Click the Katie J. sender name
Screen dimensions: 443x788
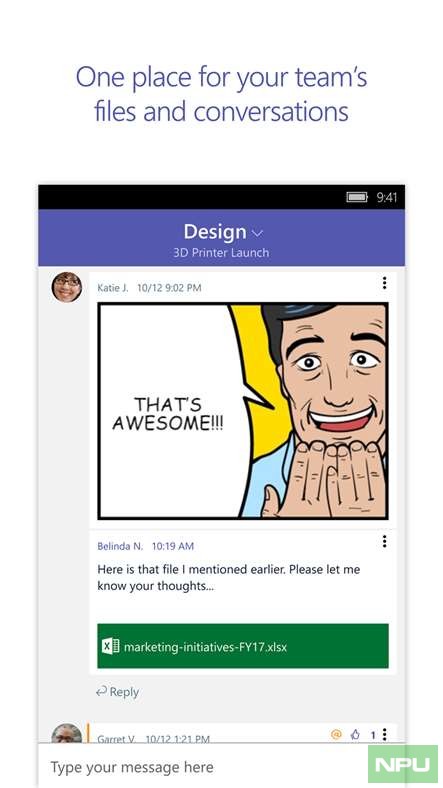coord(113,288)
